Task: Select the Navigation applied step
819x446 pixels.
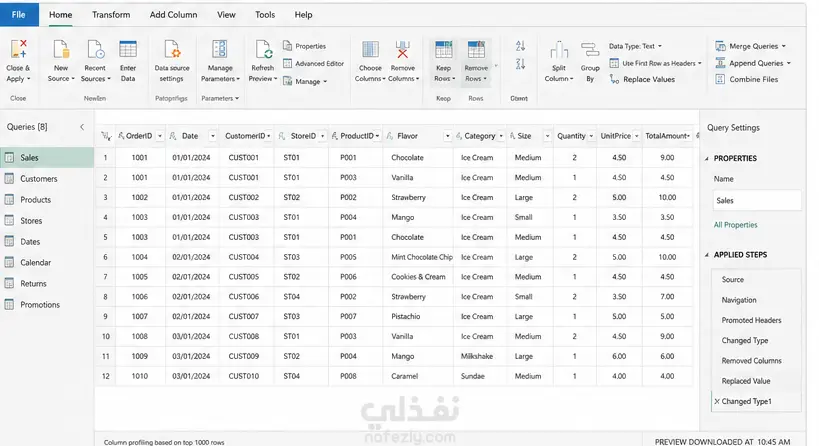Action: coord(756,300)
